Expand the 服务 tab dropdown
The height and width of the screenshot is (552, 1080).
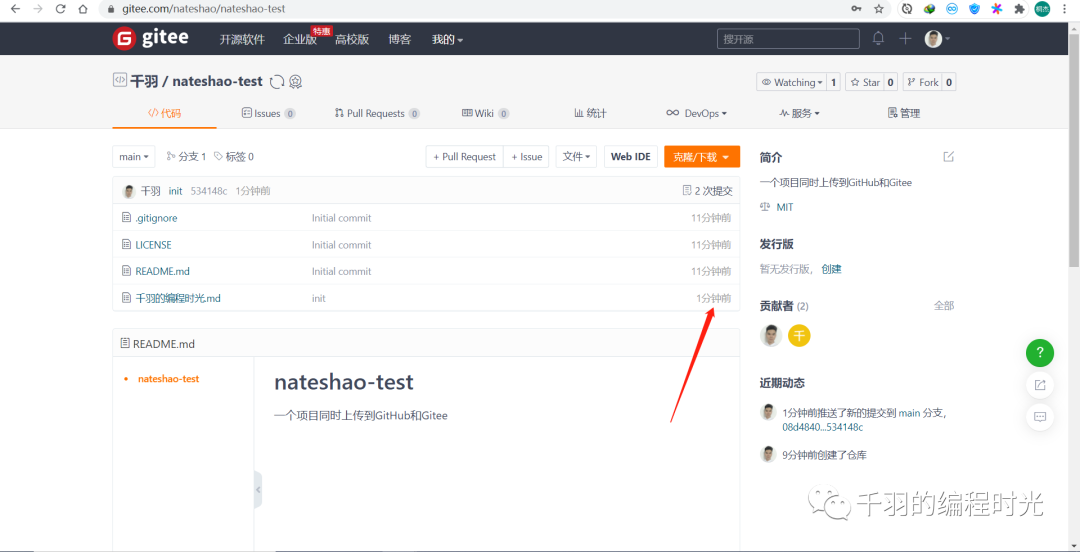[799, 113]
